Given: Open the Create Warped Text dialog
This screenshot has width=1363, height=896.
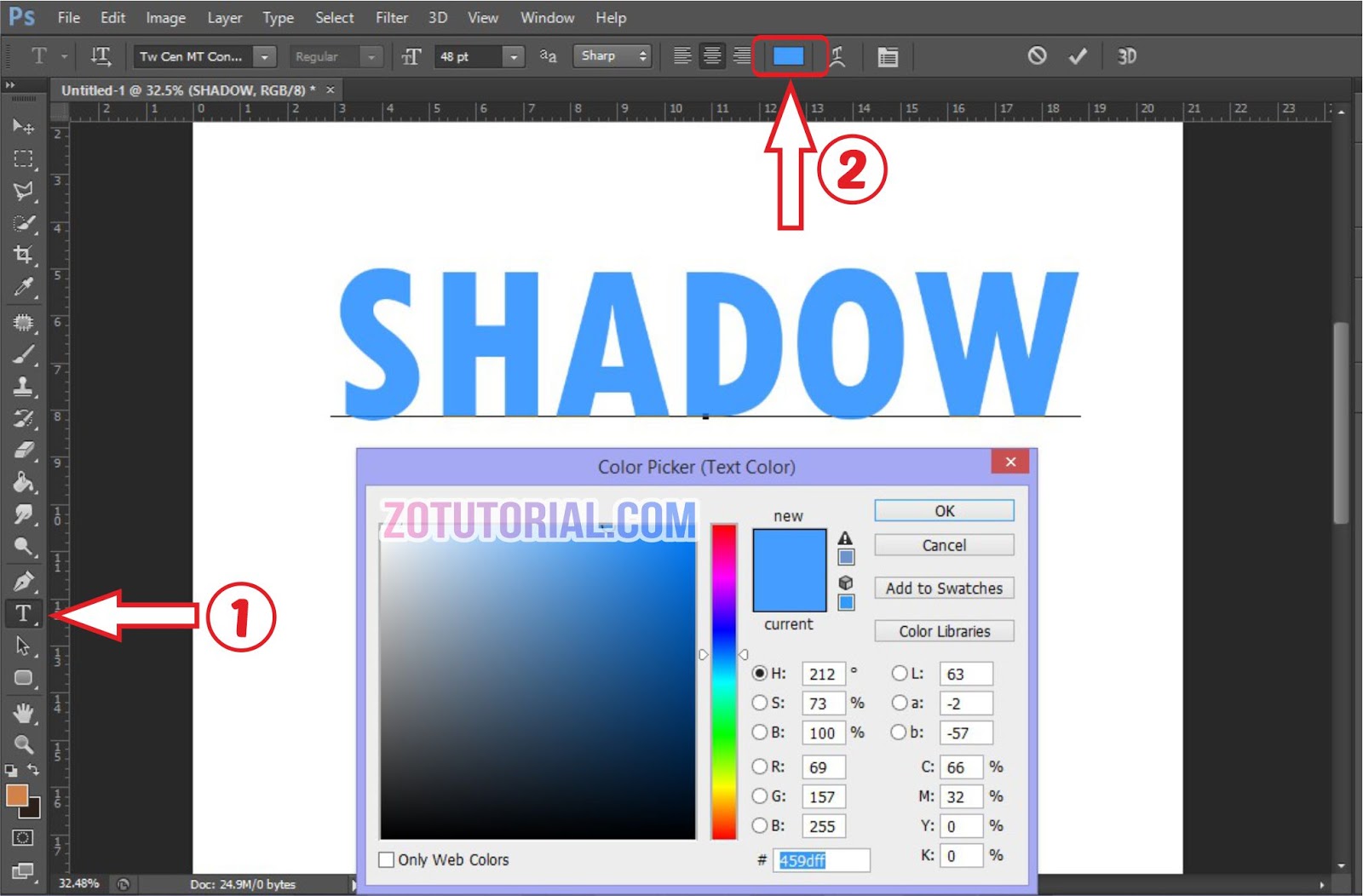Looking at the screenshot, I should pos(837,56).
